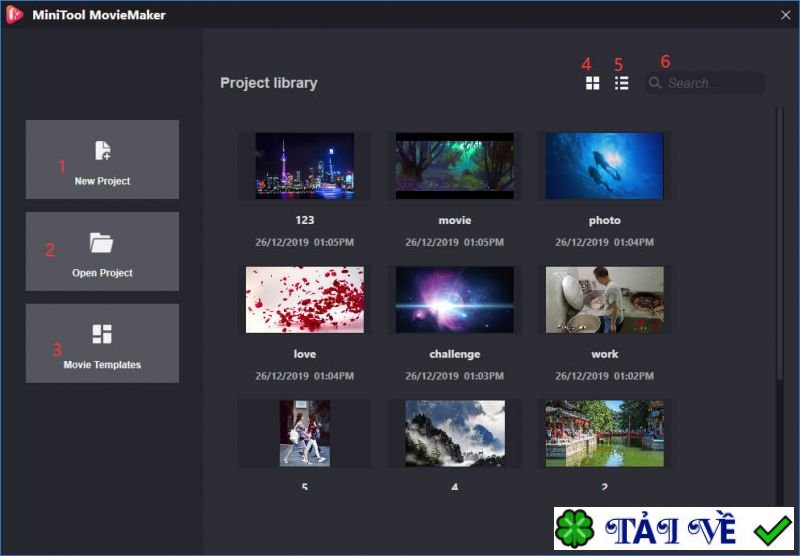The height and width of the screenshot is (556, 800).
Task: Close the MovieMaker launcher window
Action: (x=785, y=15)
